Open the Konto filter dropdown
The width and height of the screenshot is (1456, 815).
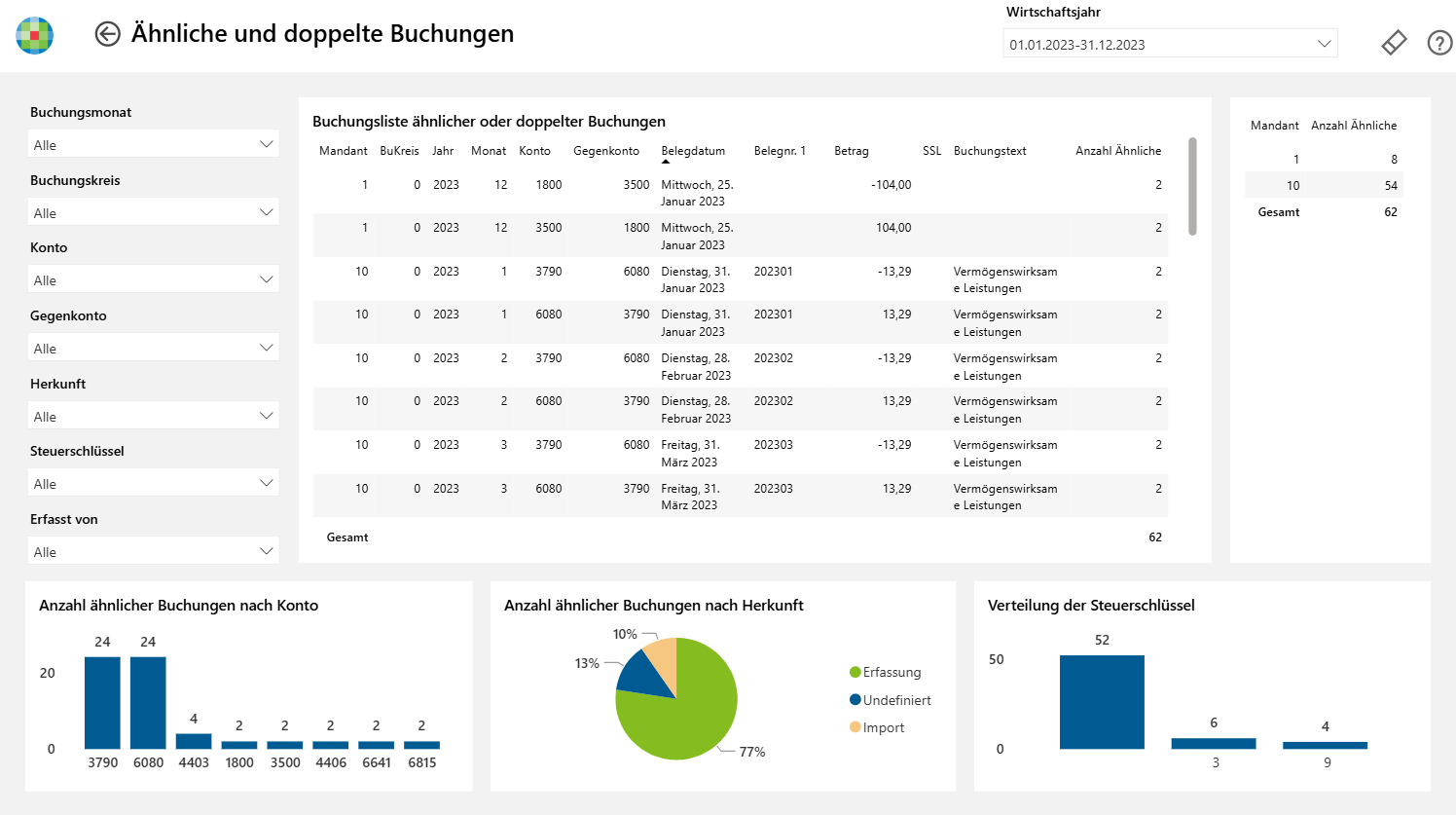[154, 279]
